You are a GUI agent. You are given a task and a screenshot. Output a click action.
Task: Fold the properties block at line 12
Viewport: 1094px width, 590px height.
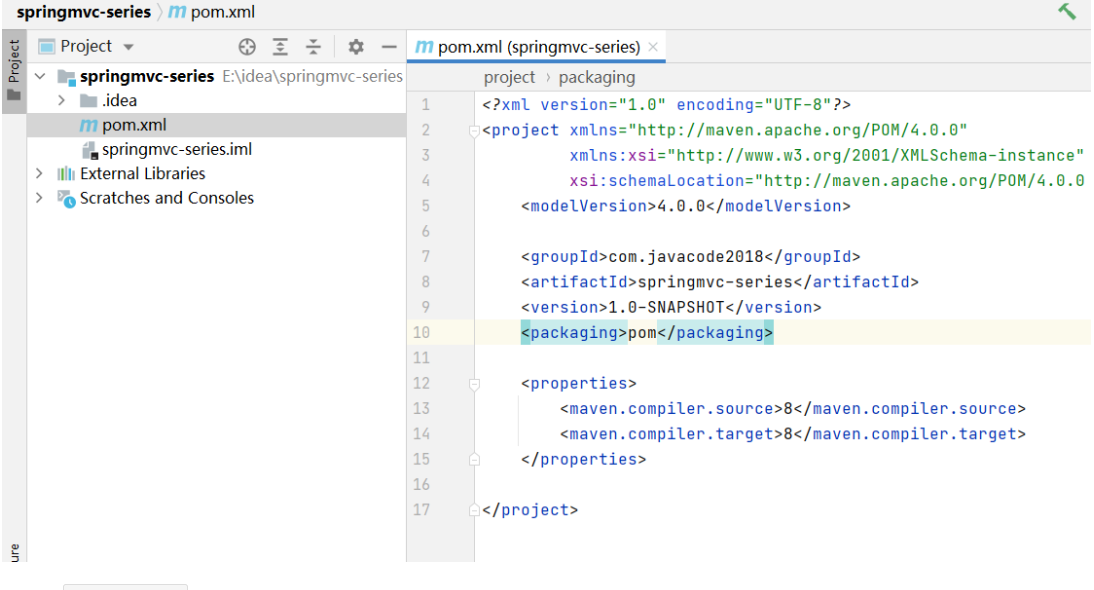(x=474, y=384)
